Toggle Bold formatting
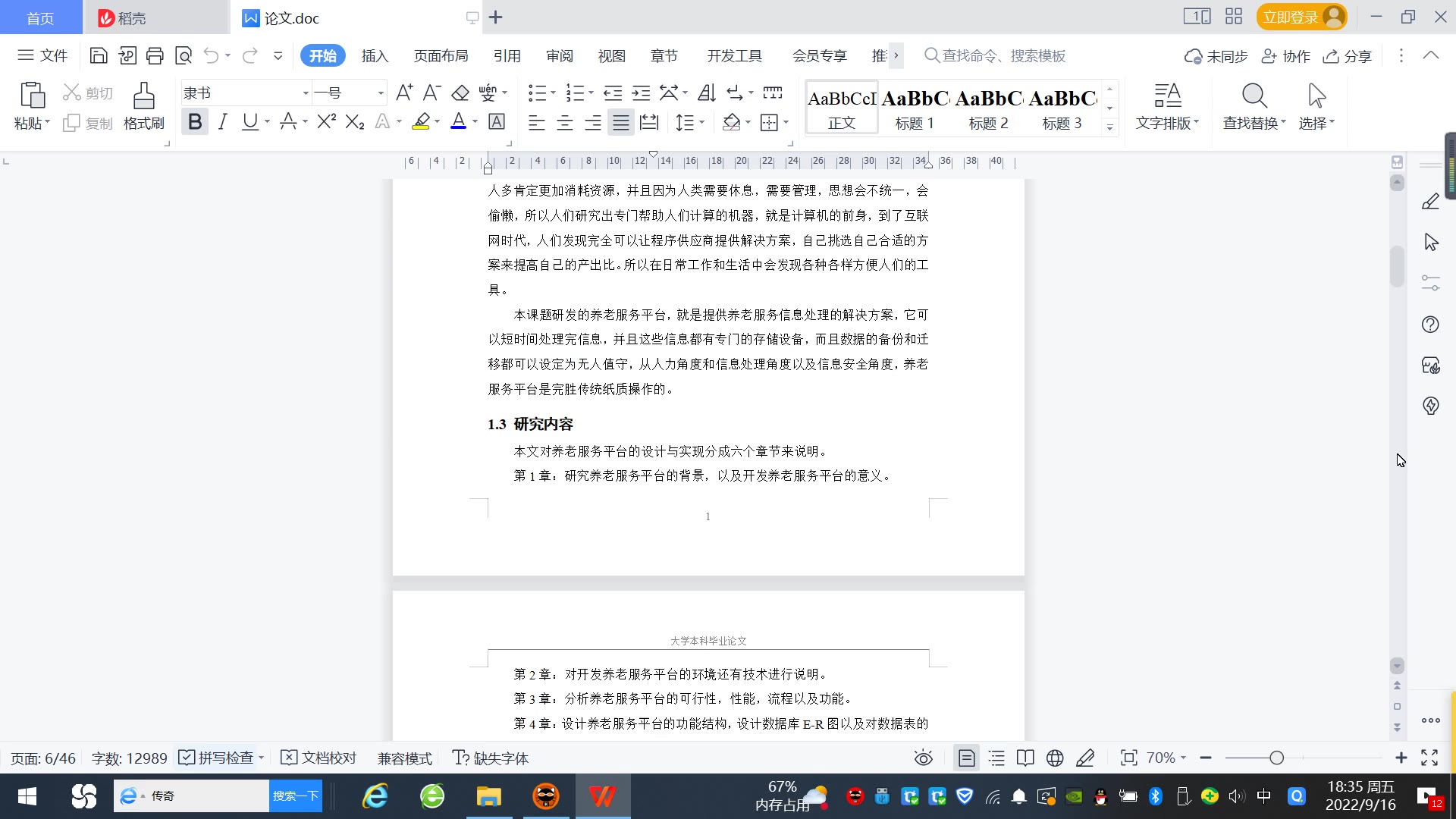This screenshot has width=1456, height=819. coord(195,121)
